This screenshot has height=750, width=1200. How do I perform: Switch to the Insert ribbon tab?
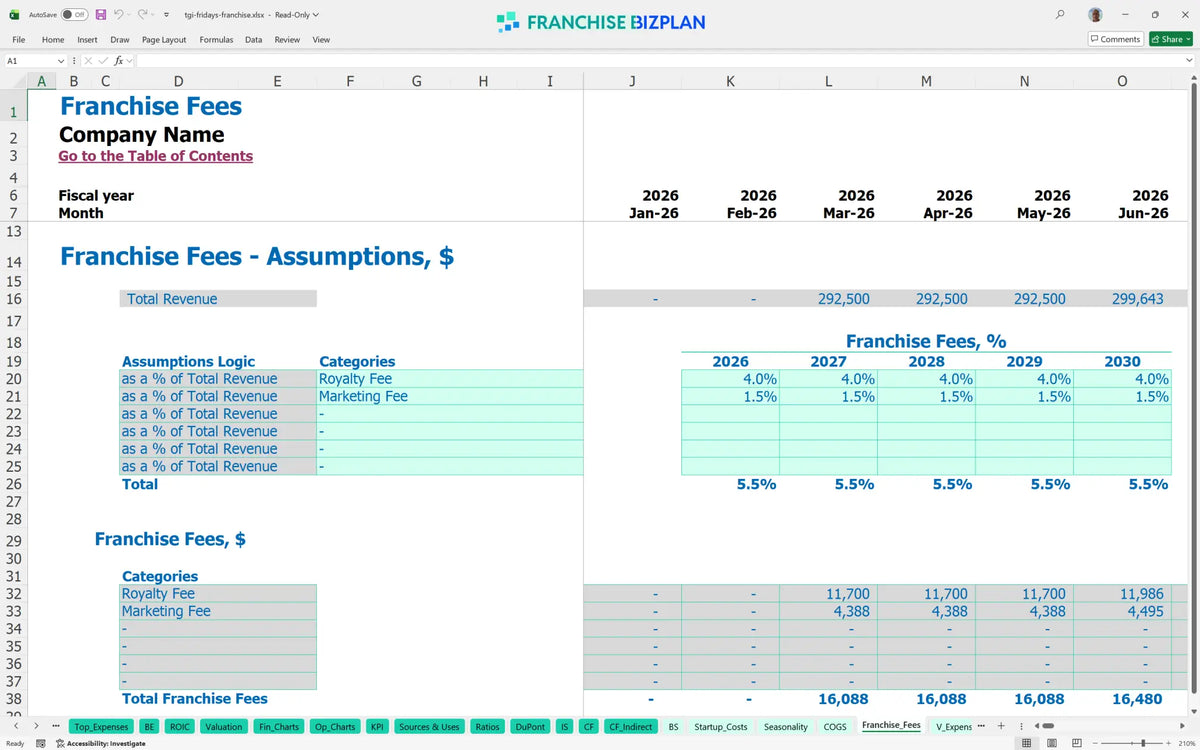point(87,40)
